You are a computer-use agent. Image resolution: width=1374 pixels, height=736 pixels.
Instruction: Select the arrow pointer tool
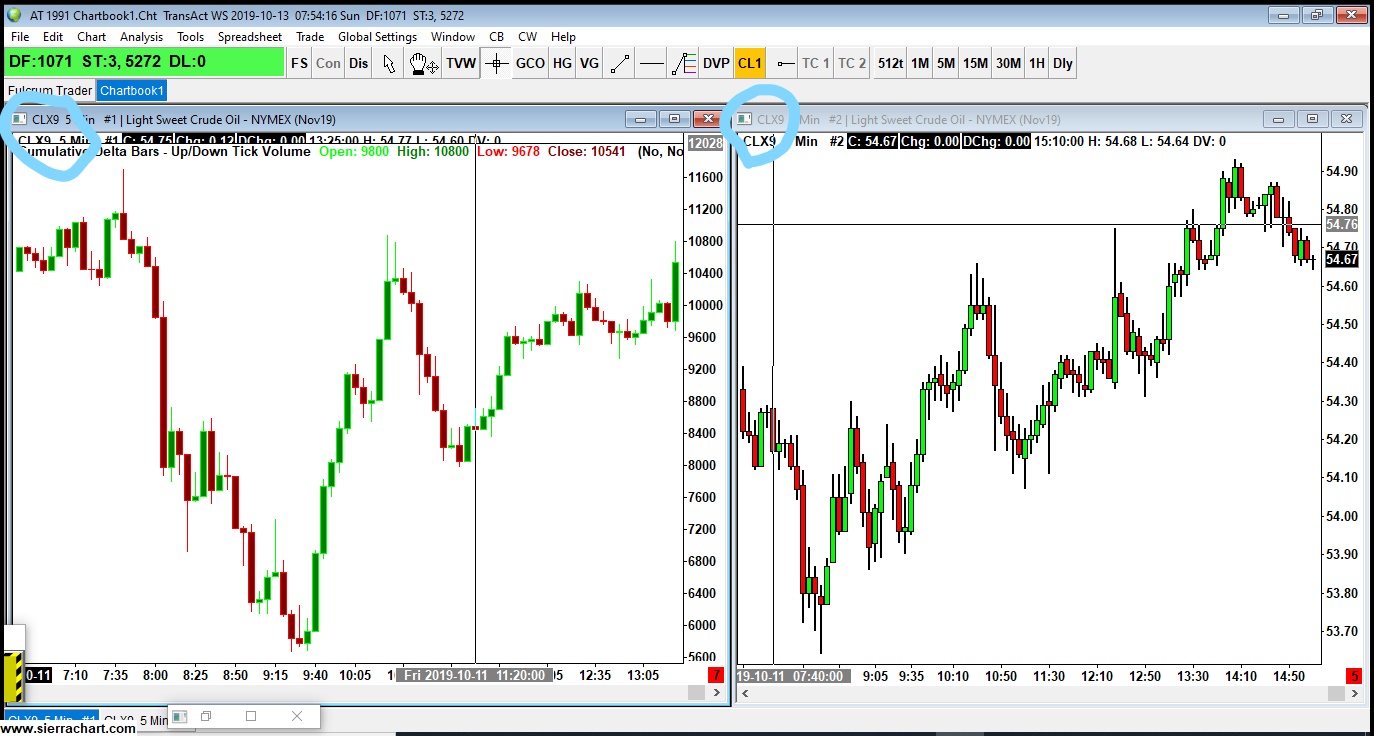pos(390,63)
